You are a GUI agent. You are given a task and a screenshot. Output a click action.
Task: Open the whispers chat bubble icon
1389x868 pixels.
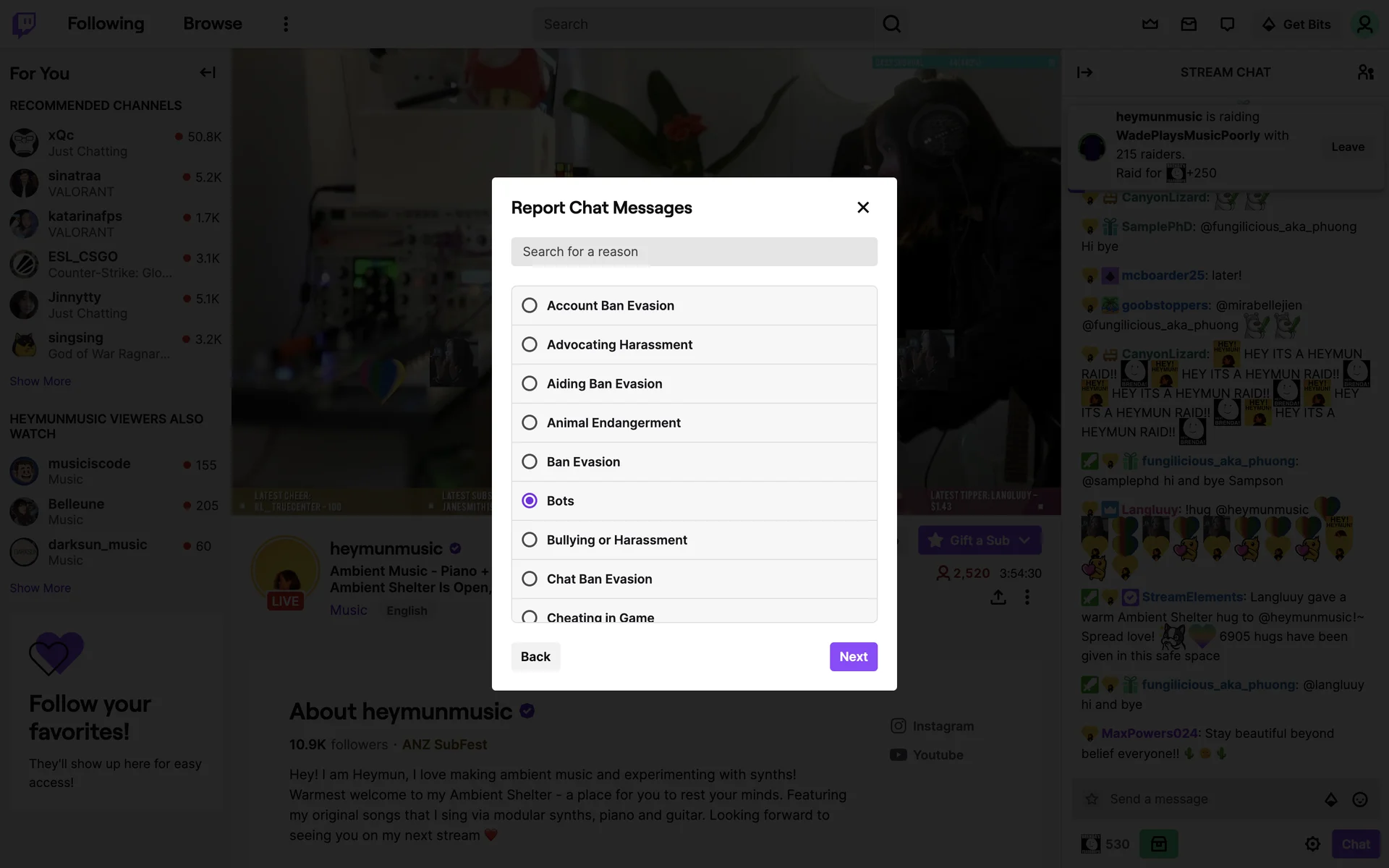(1227, 24)
